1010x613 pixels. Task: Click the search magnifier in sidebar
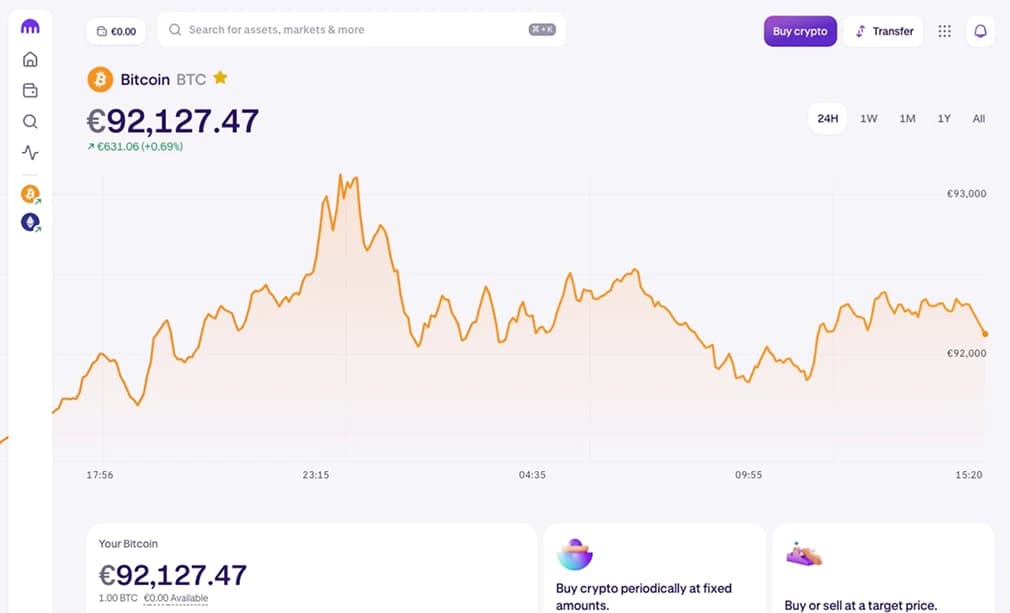(x=30, y=122)
